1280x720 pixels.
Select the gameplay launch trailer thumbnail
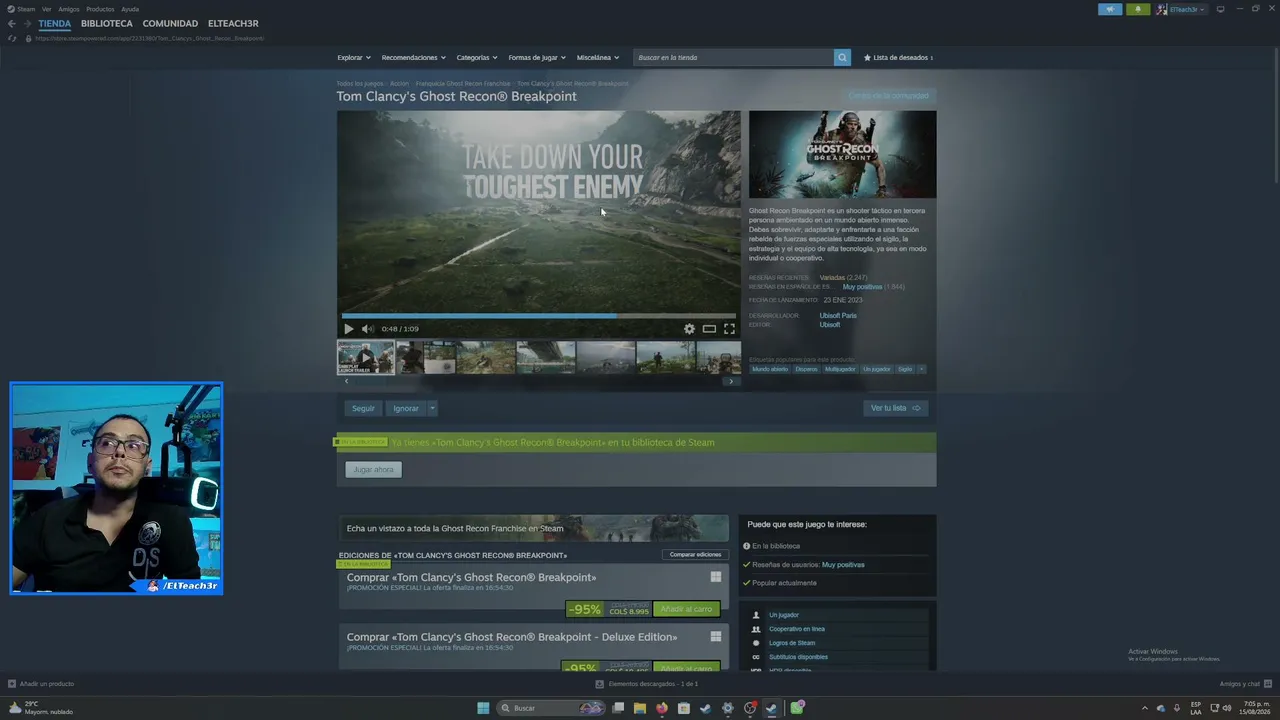coord(365,357)
